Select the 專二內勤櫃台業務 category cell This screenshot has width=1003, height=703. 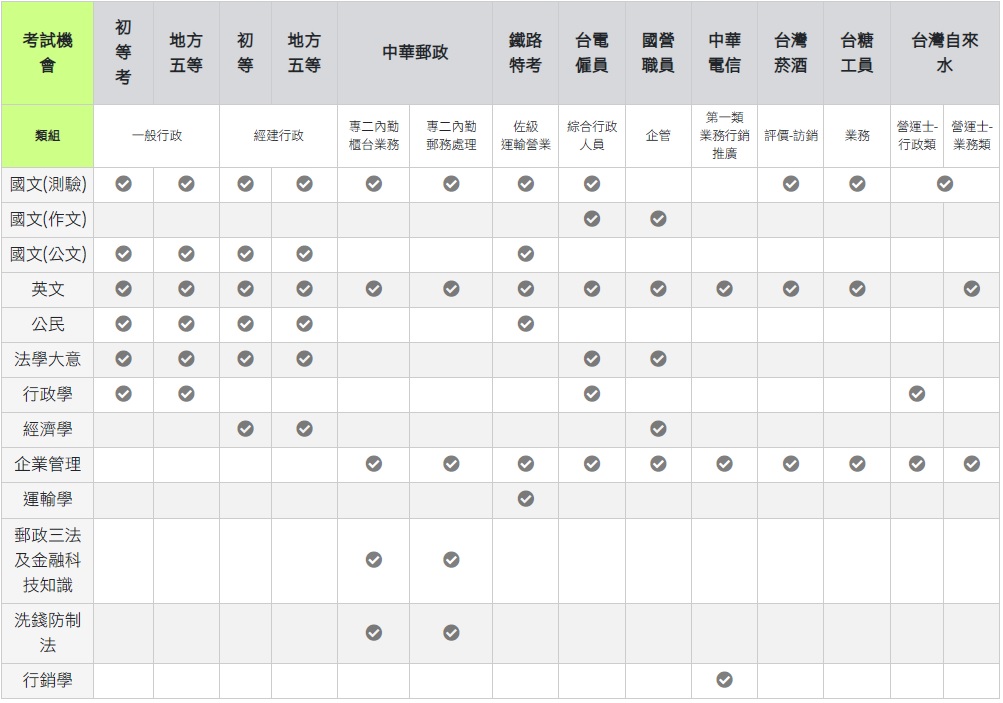374,136
